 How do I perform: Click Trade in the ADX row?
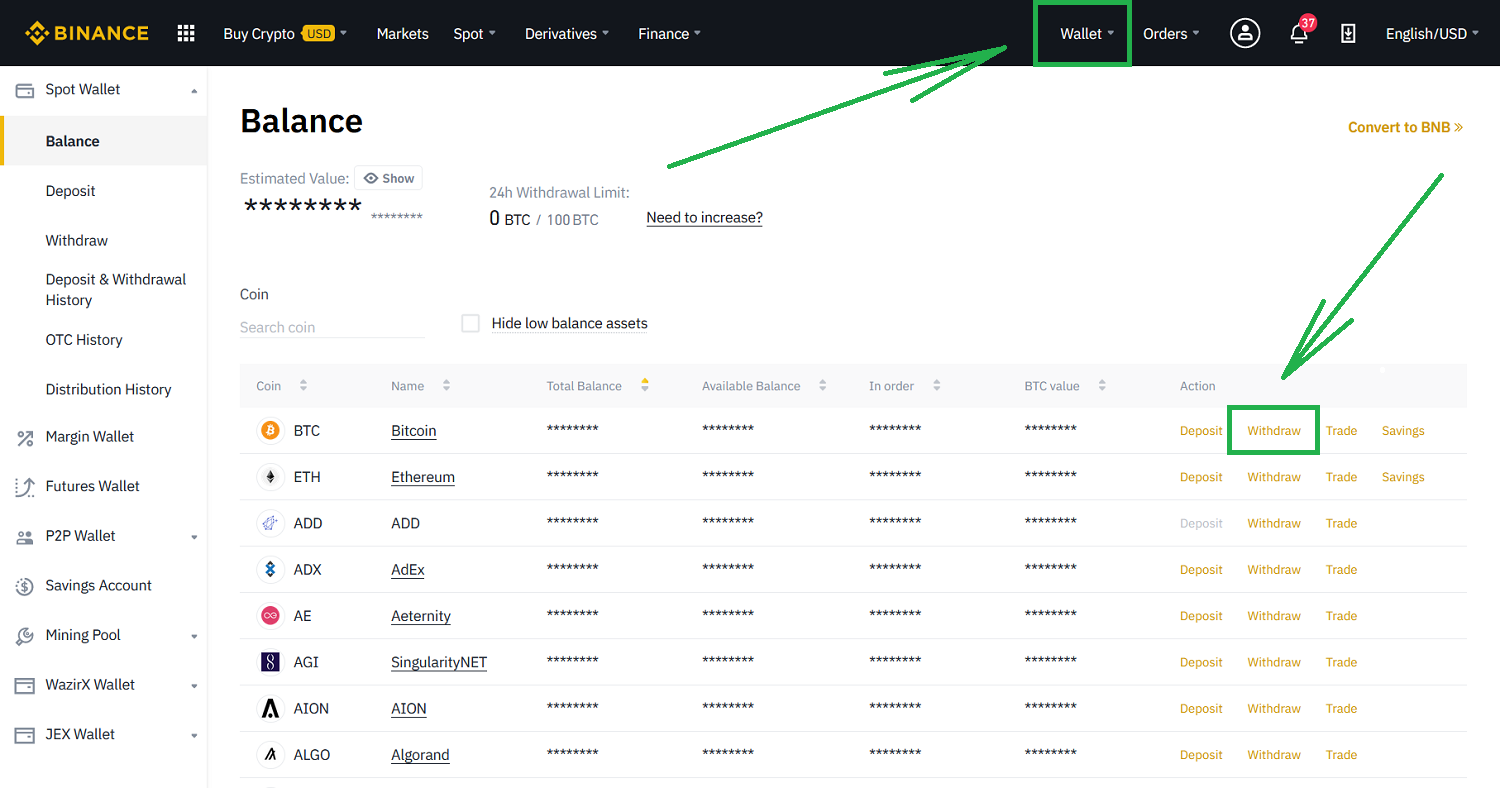point(1341,570)
